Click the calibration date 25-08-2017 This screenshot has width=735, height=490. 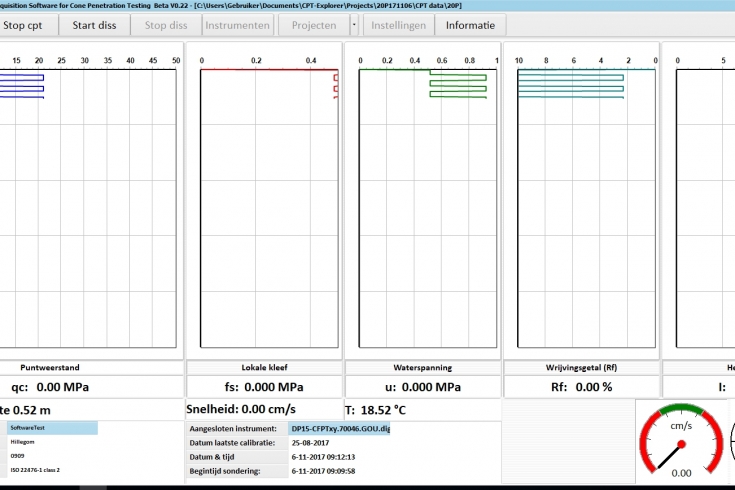(310, 443)
